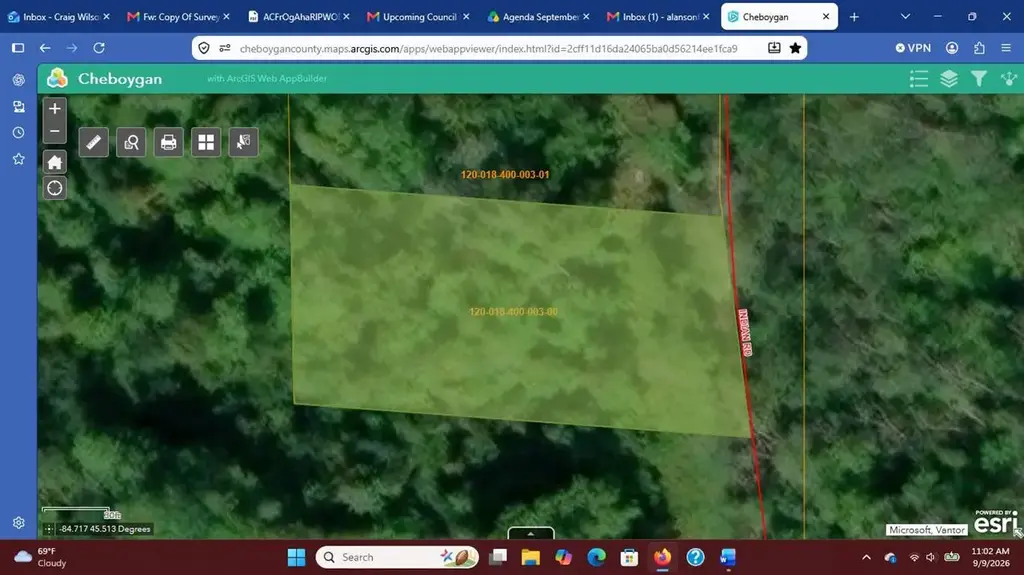Open the rightmost header widget icon

[1008, 79]
